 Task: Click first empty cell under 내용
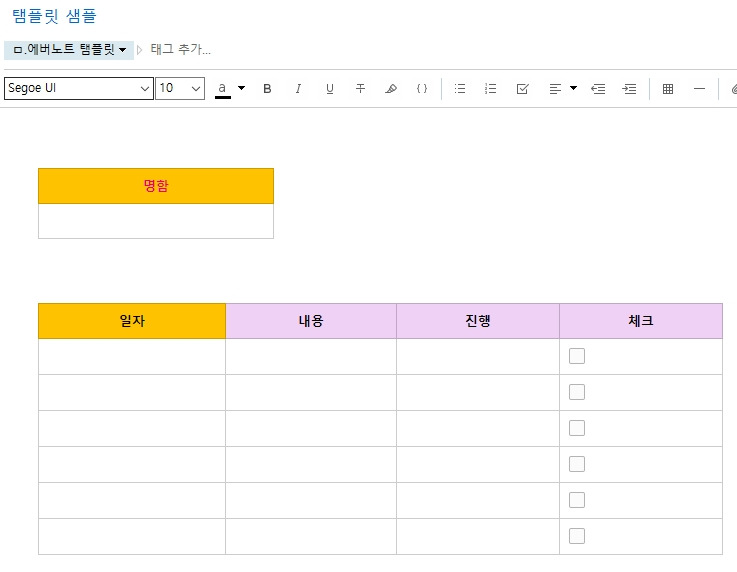(311, 356)
